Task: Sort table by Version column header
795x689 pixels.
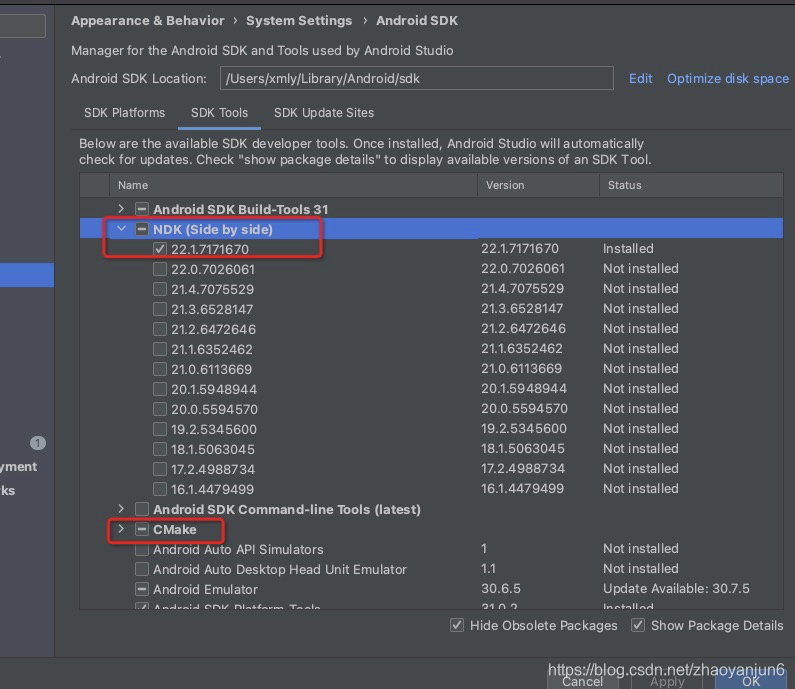Action: click(538, 185)
